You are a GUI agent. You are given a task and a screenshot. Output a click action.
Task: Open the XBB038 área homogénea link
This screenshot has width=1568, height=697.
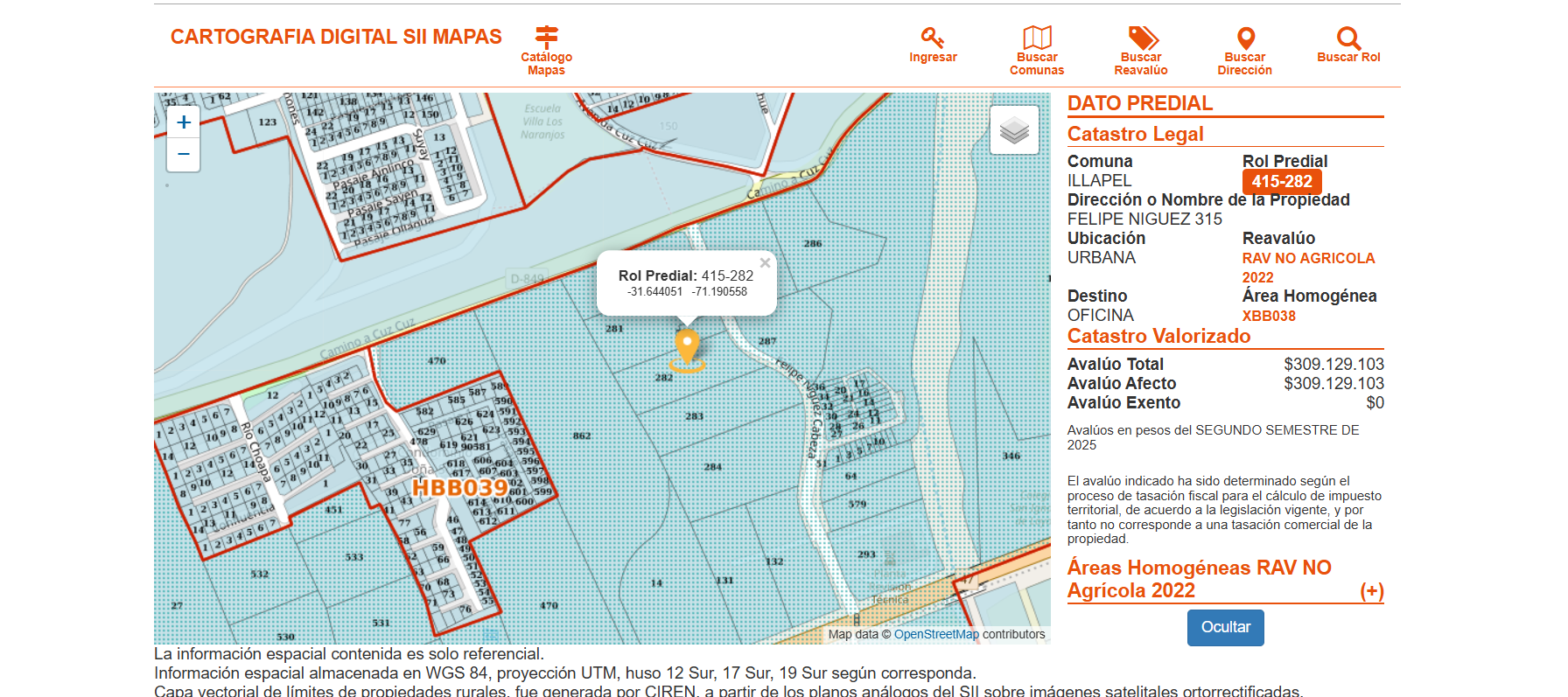pos(1269,316)
